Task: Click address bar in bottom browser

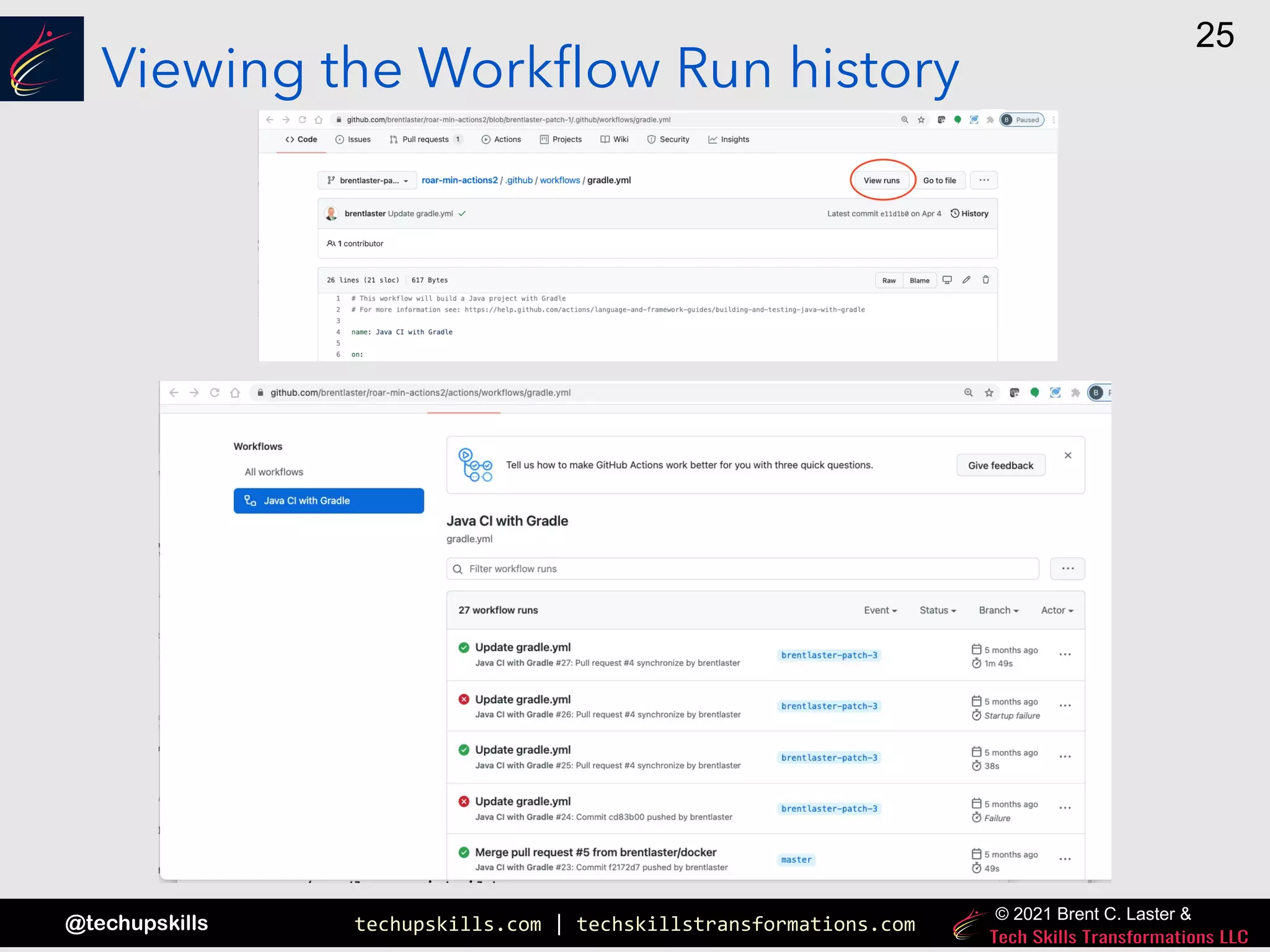Action: (623, 392)
